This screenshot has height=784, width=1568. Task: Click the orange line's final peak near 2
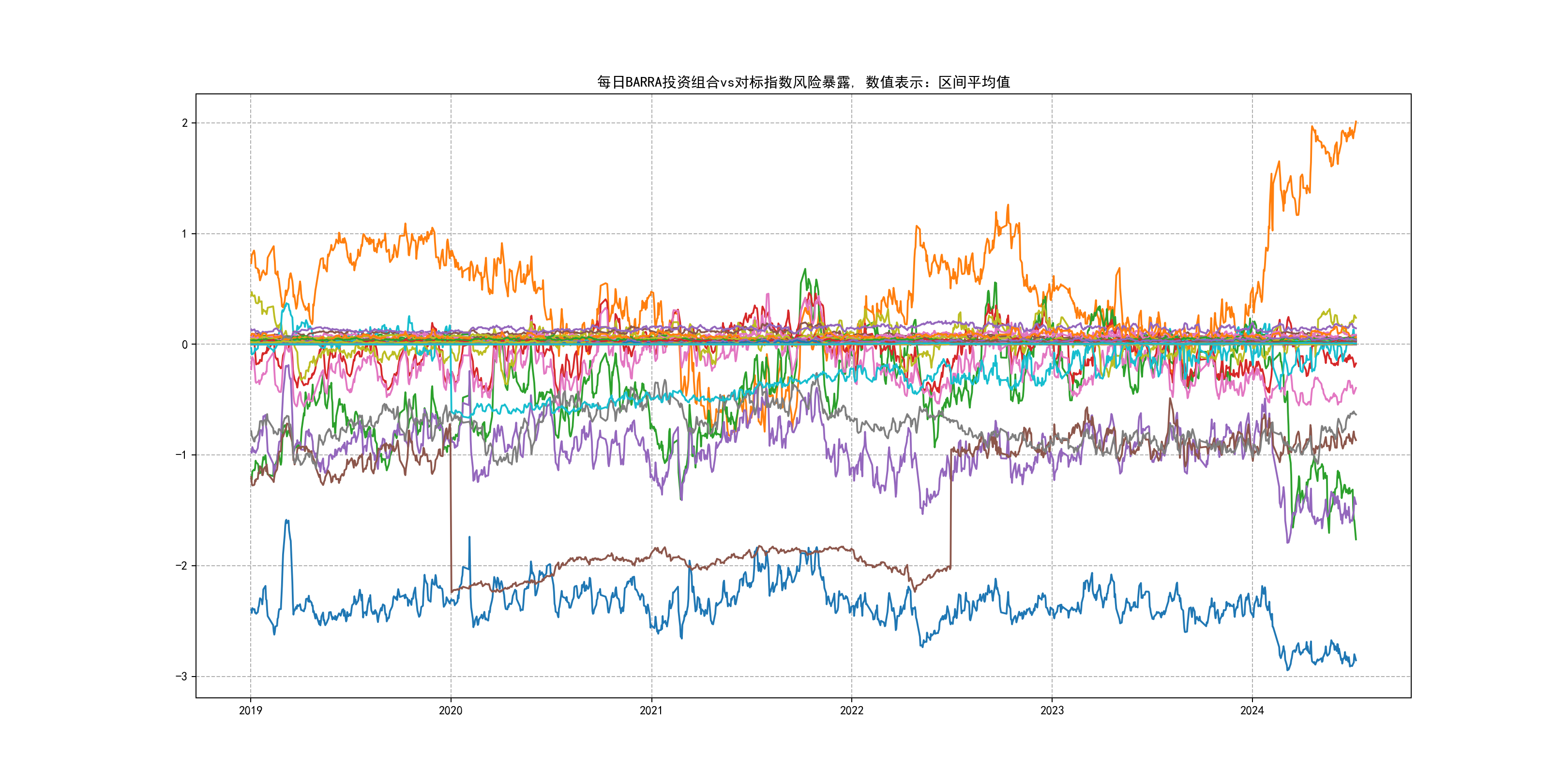(1356, 122)
